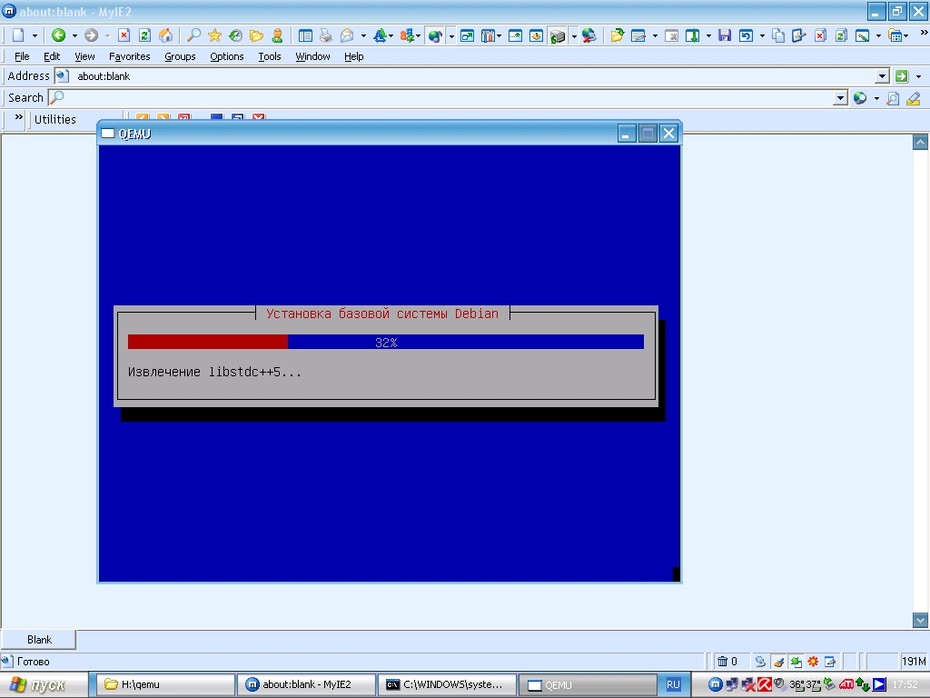Click the green Back arrow button

point(58,35)
